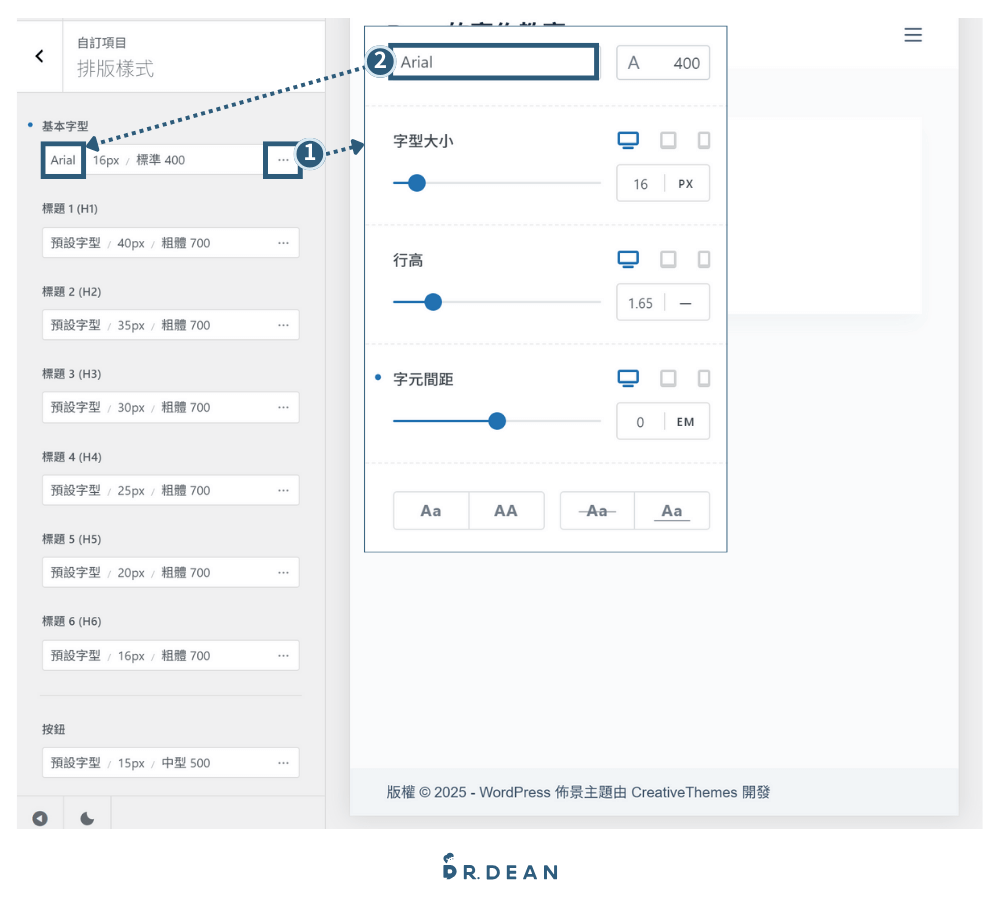Expand options for 基本字型 ellipsis
The image size is (1000, 900).
283,160
